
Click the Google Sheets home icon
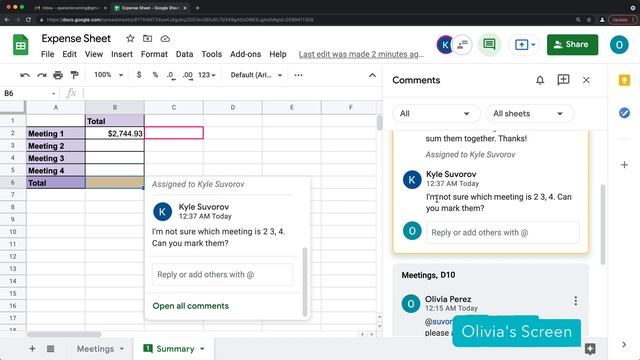pos(20,45)
